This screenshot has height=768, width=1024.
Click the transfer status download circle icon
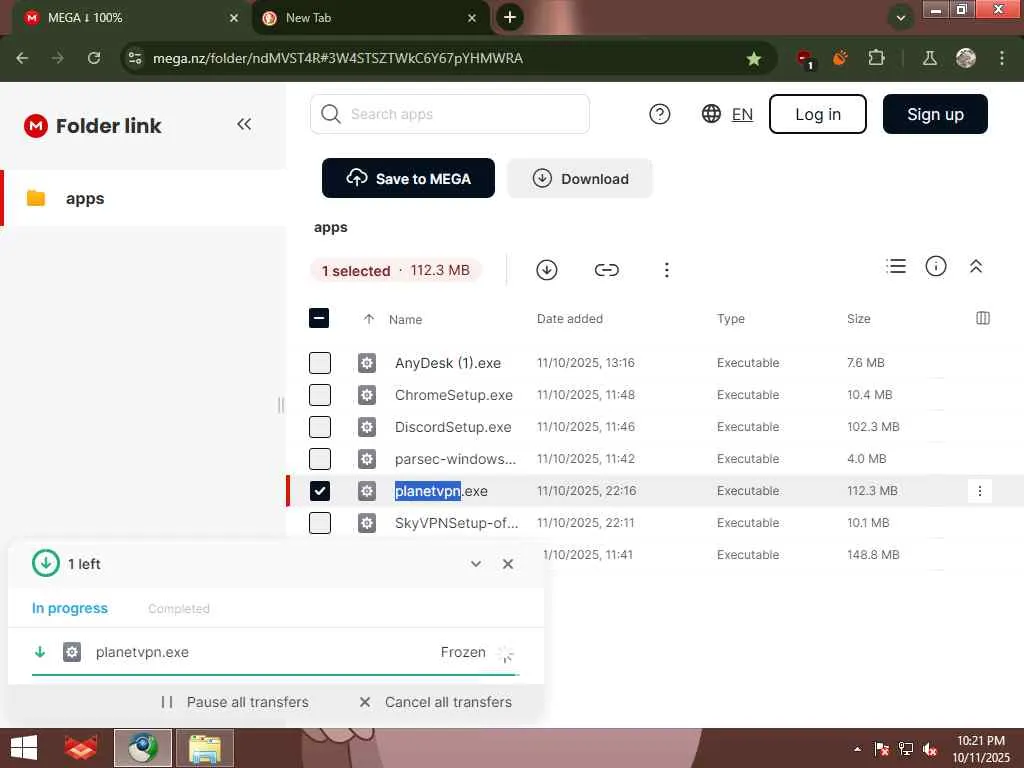coord(46,563)
